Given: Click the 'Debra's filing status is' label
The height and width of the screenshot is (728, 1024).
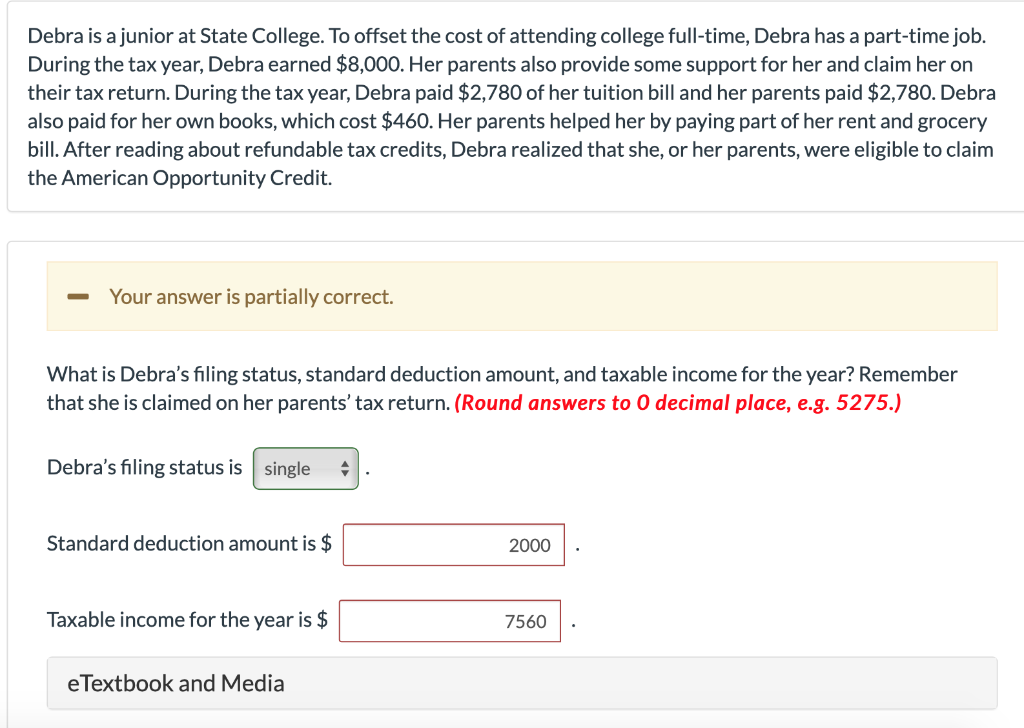Looking at the screenshot, I should tap(143, 467).
